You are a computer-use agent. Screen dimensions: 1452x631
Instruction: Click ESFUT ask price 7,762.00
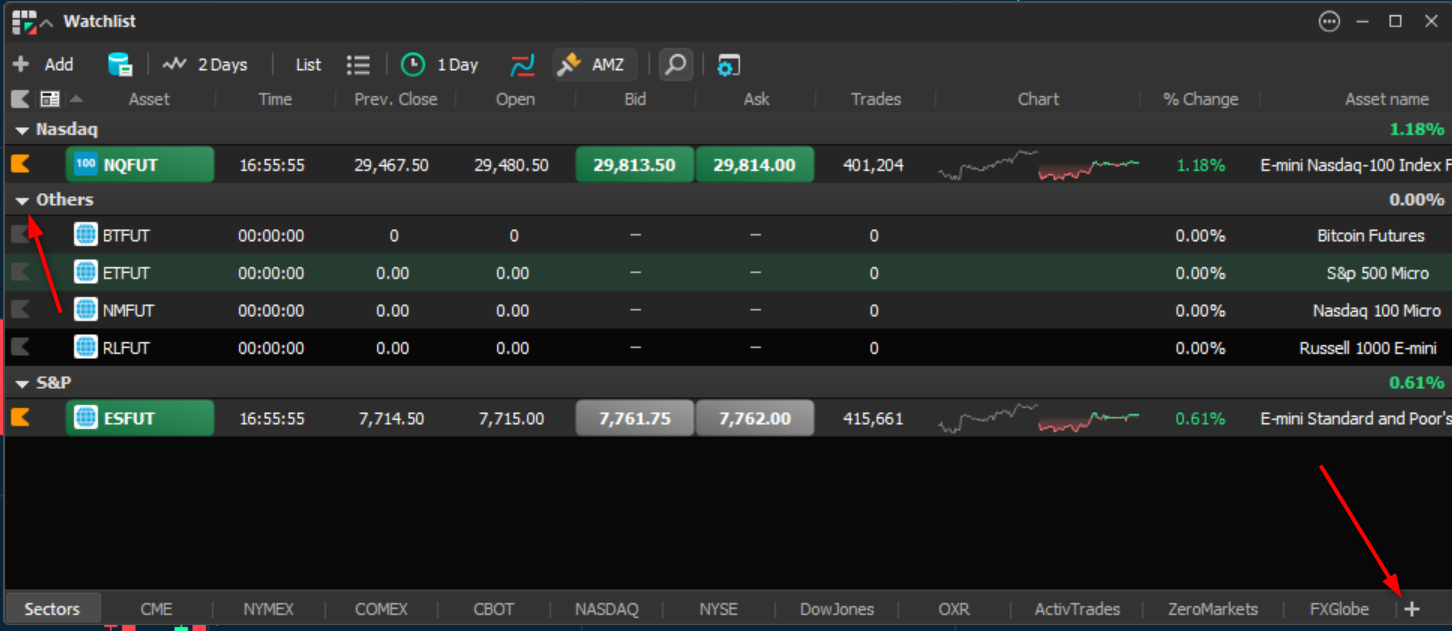click(x=755, y=418)
